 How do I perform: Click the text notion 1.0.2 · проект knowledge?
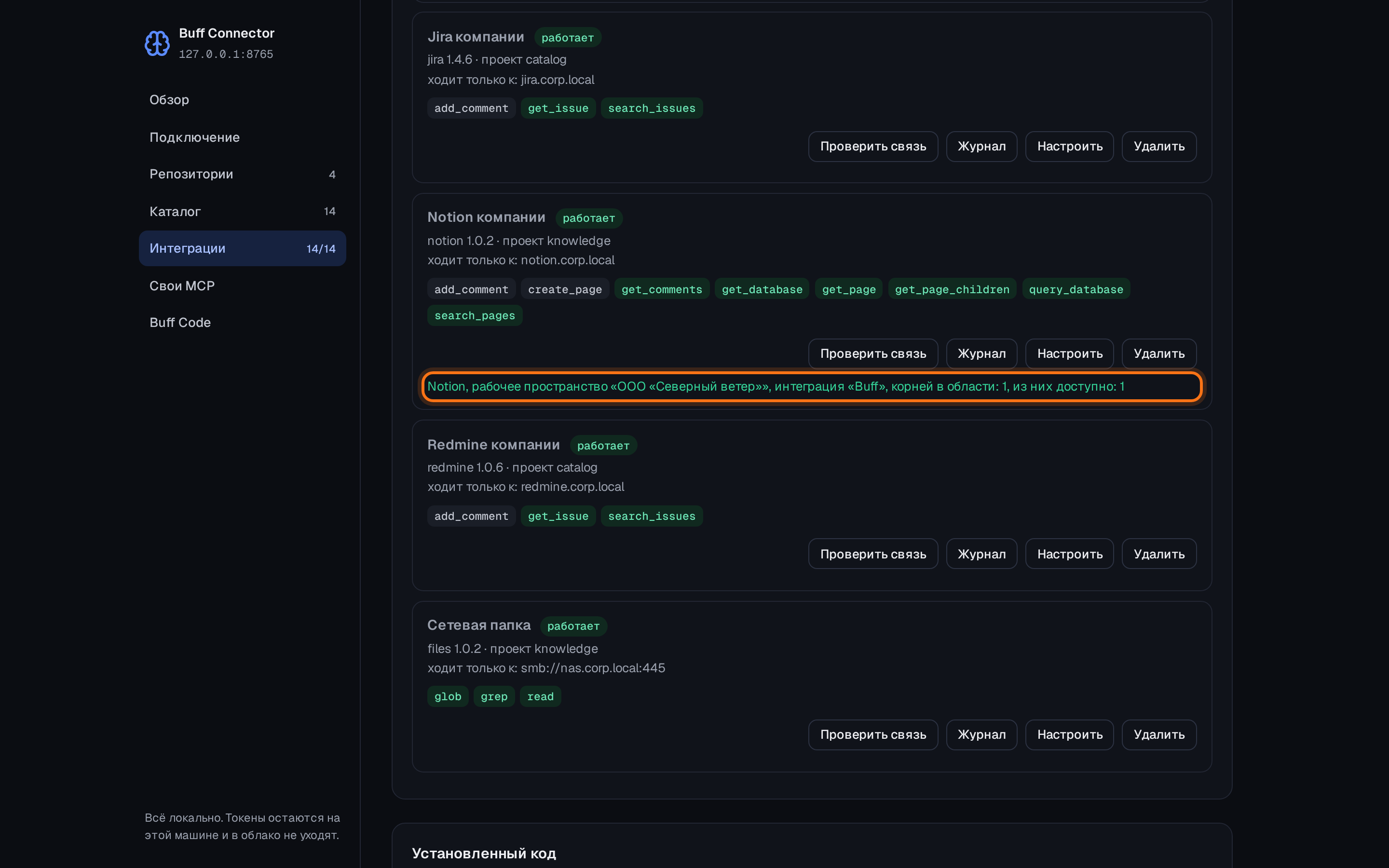519,241
